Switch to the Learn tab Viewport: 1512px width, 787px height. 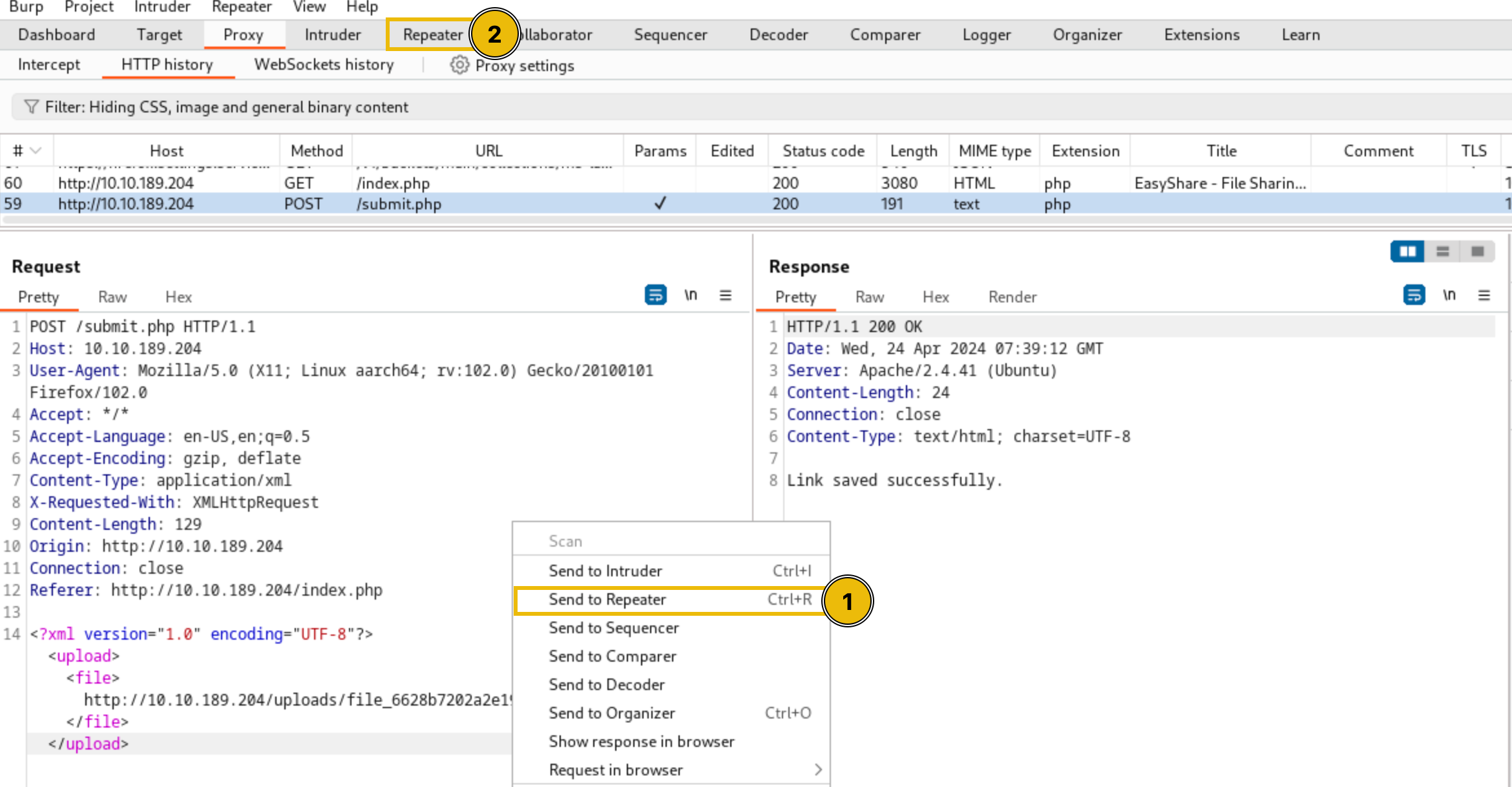(1301, 35)
